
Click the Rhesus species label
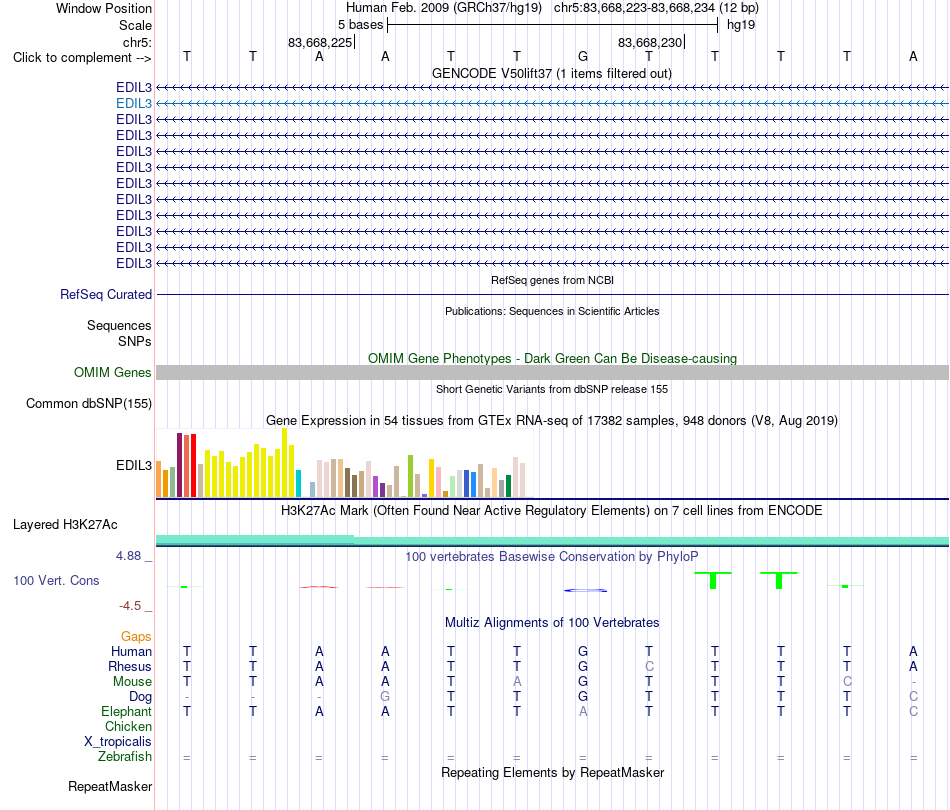[130, 666]
